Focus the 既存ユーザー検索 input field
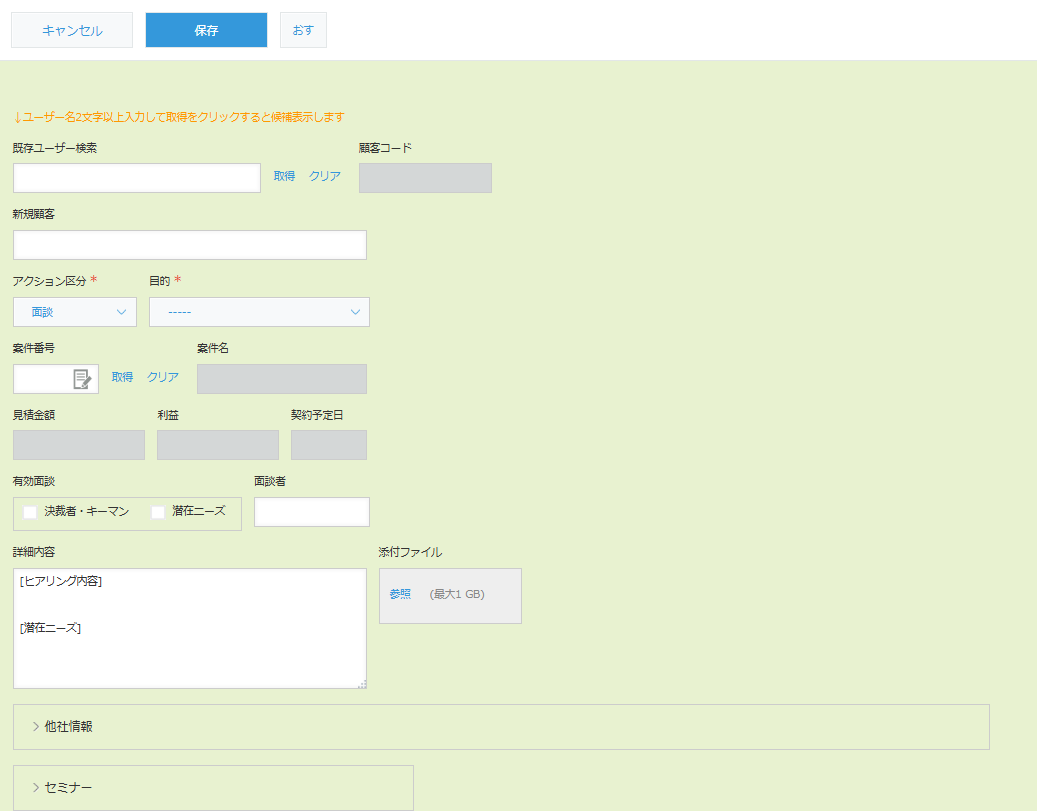Image resolution: width=1037 pixels, height=811 pixels. [137, 178]
